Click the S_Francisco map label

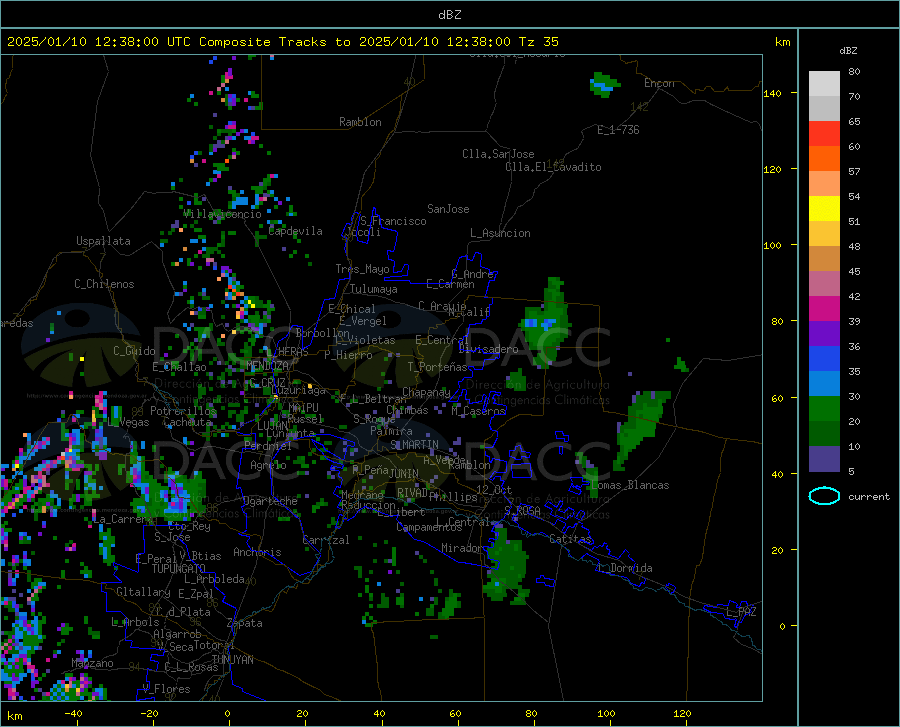click(x=394, y=221)
